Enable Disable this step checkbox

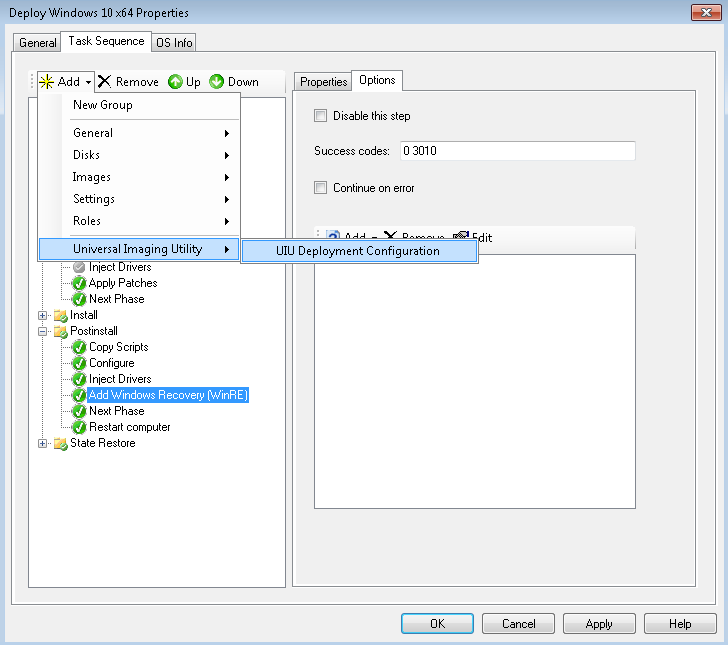[320, 116]
